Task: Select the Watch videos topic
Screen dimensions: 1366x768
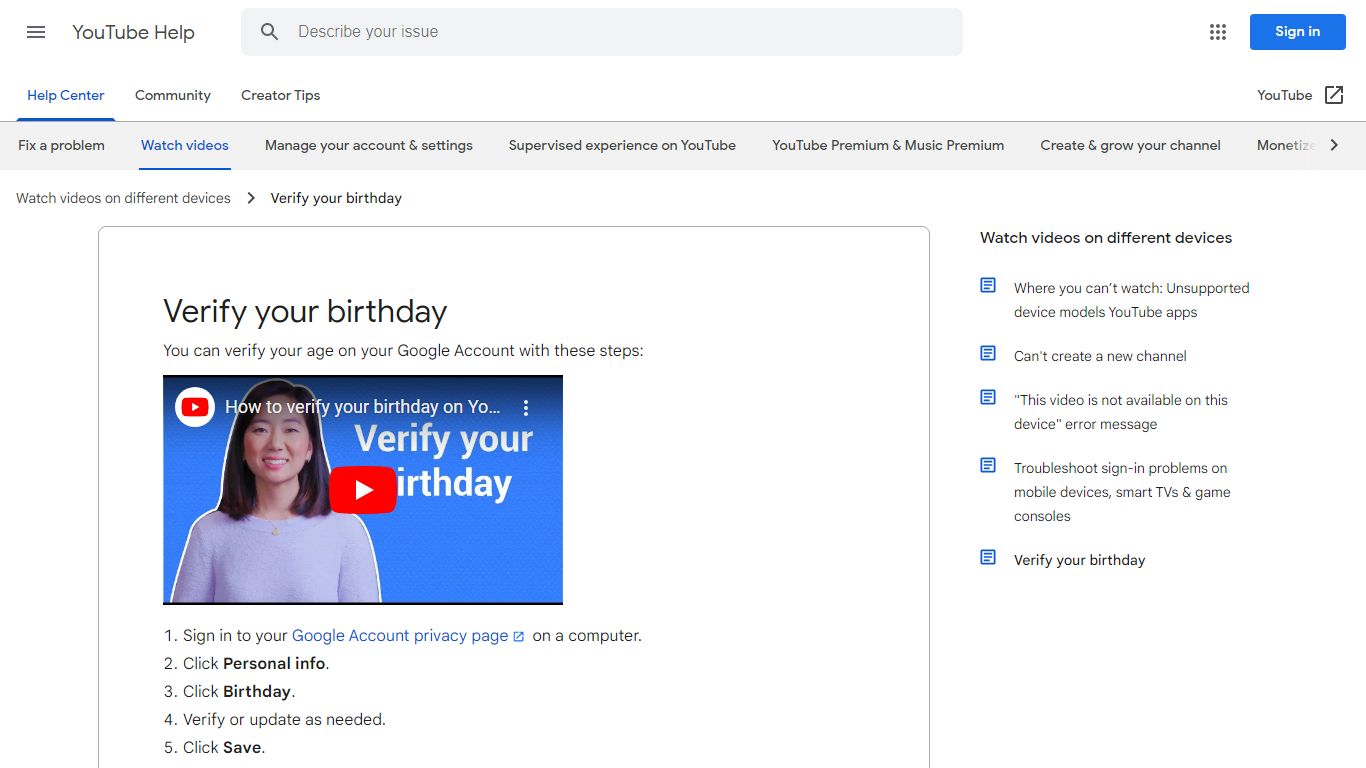Action: pyautogui.click(x=185, y=145)
